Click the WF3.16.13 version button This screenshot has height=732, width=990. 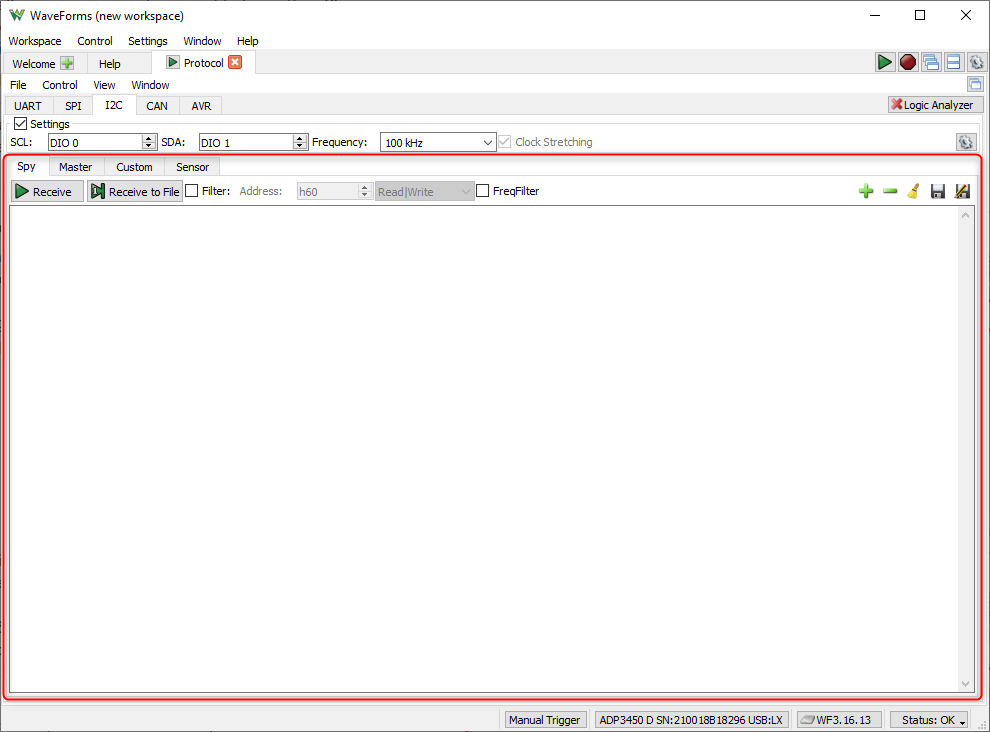click(838, 719)
